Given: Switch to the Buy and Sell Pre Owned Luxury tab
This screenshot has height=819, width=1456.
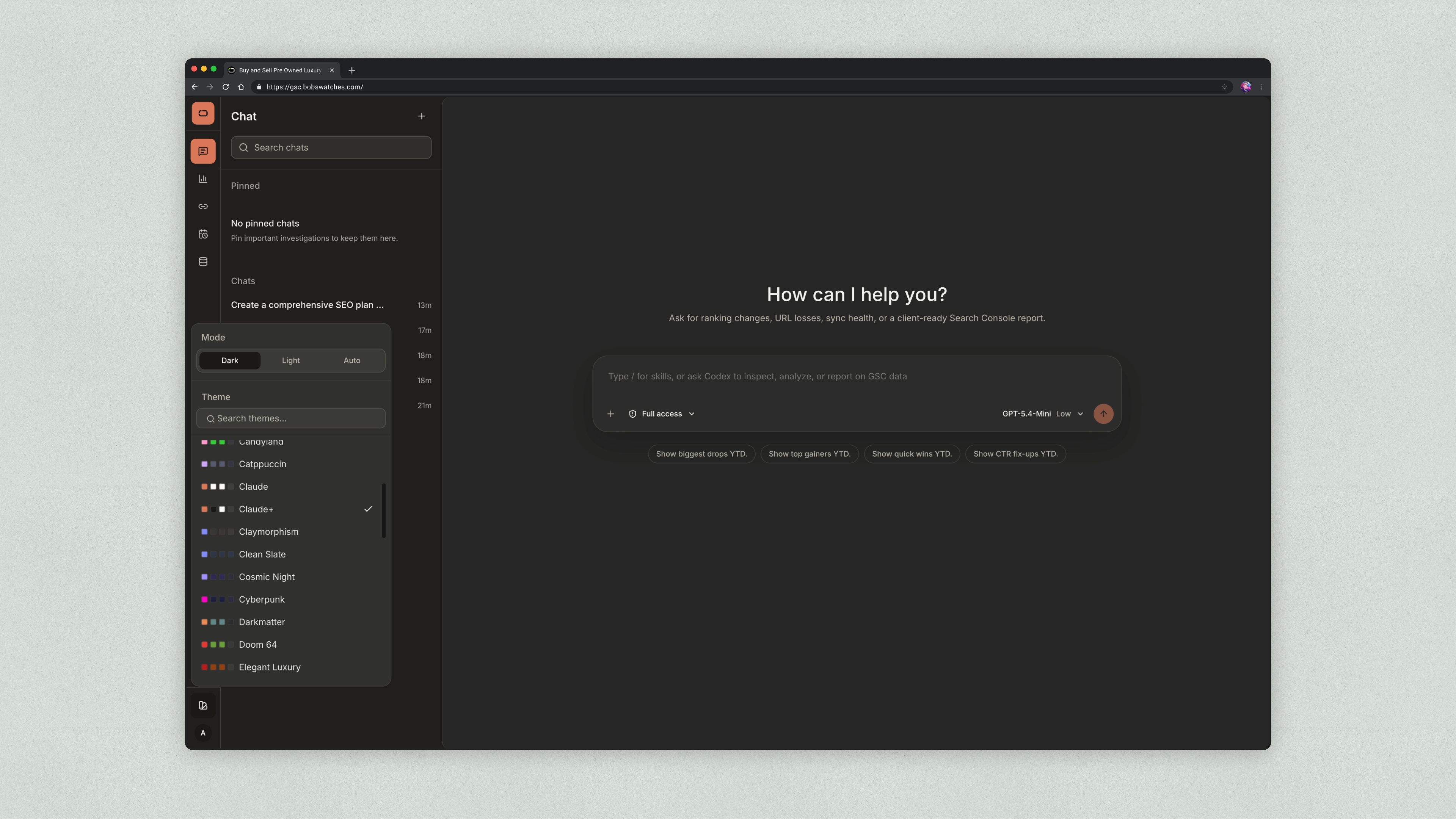Looking at the screenshot, I should (281, 70).
